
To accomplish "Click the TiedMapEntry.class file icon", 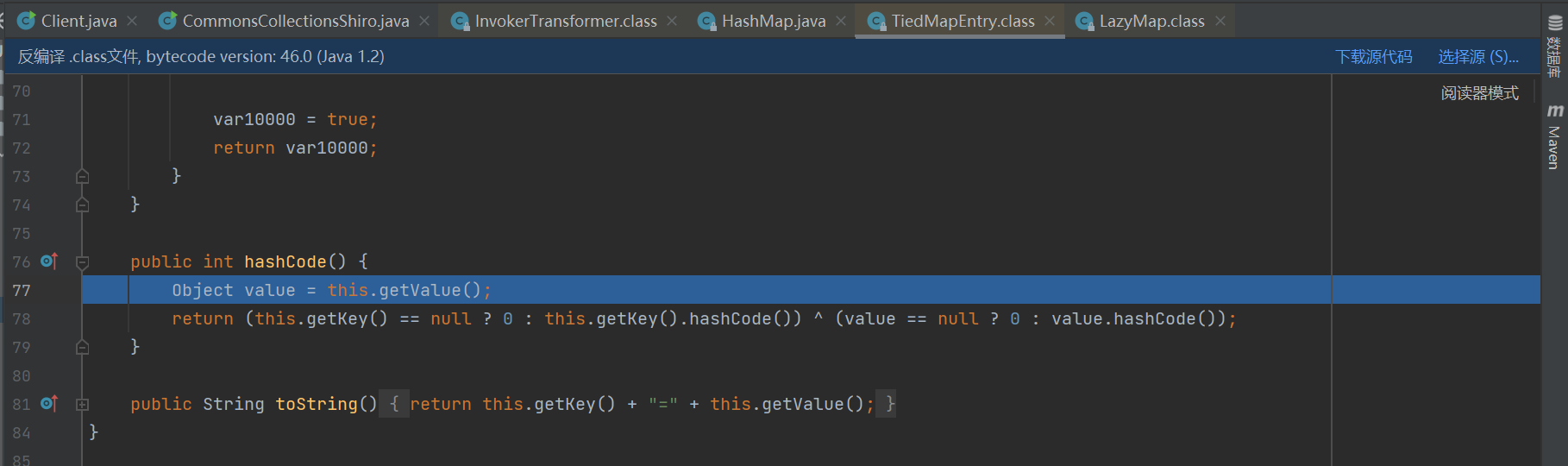I will pos(876,21).
